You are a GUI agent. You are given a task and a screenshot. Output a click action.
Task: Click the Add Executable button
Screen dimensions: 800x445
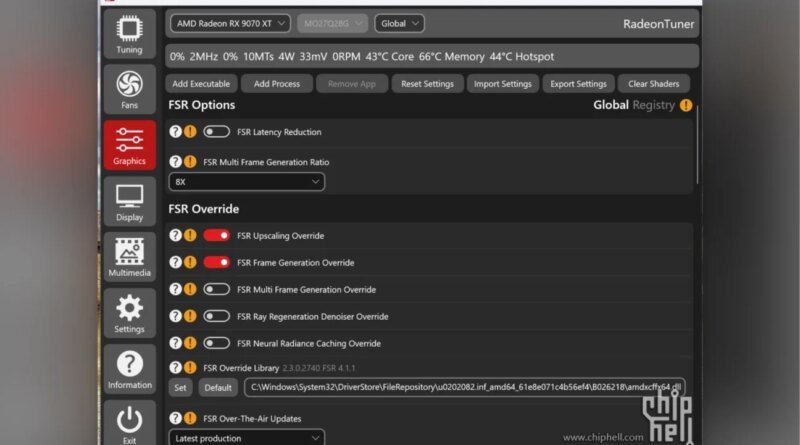(201, 84)
